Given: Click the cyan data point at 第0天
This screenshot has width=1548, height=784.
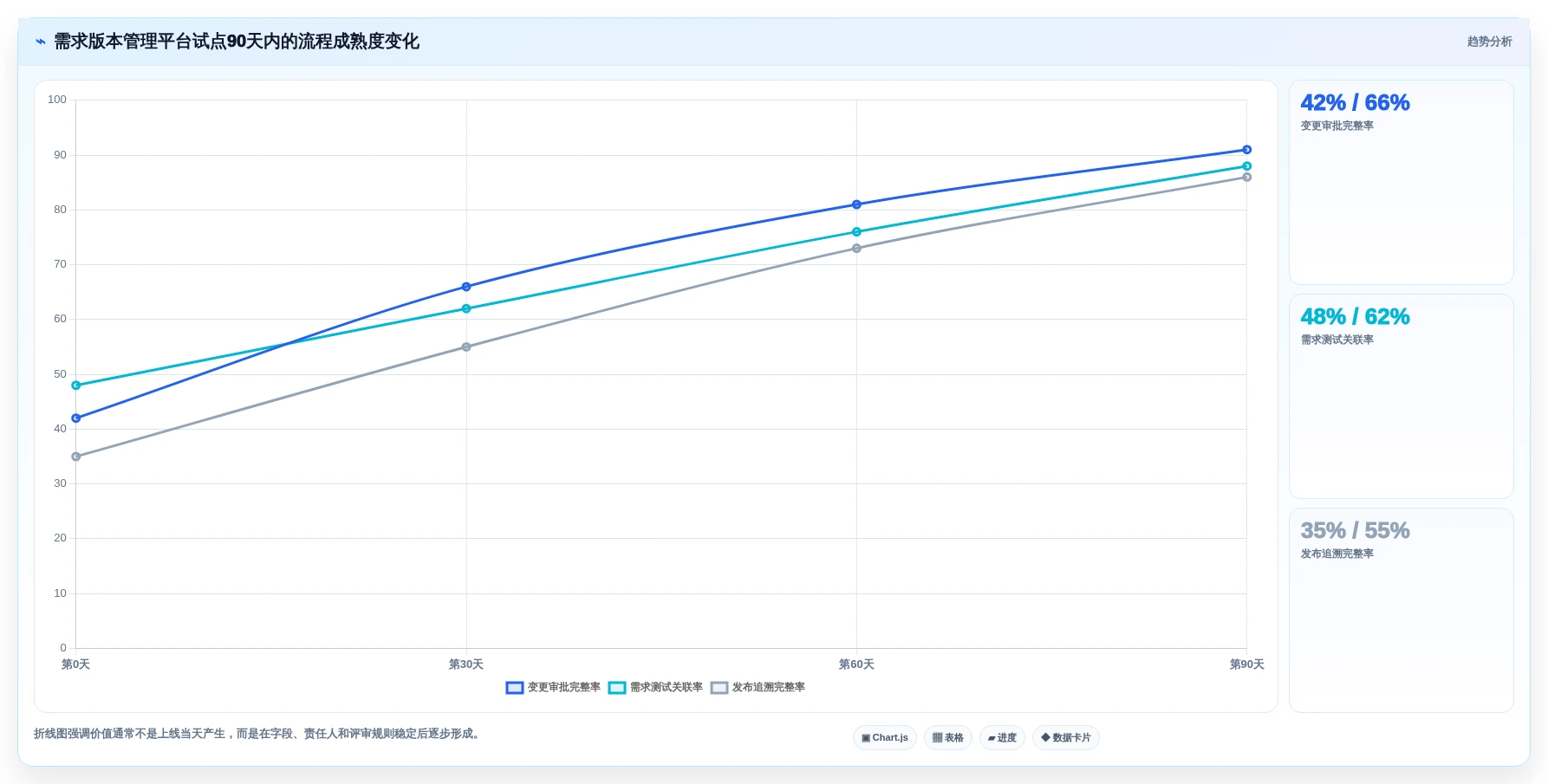Looking at the screenshot, I should (76, 386).
